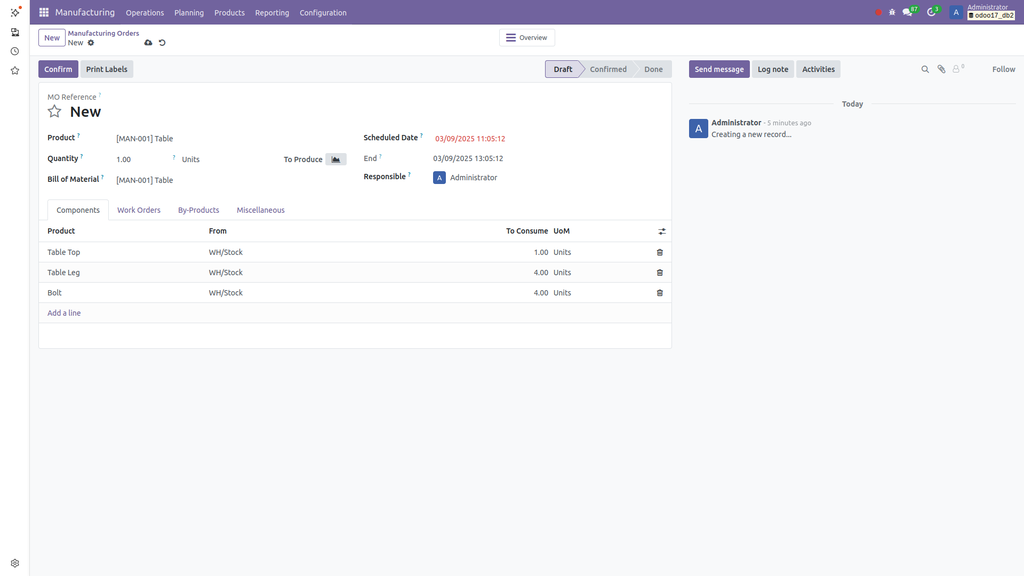This screenshot has width=1024, height=576.
Task: Confirm the manufacturing order
Action: coord(57,69)
